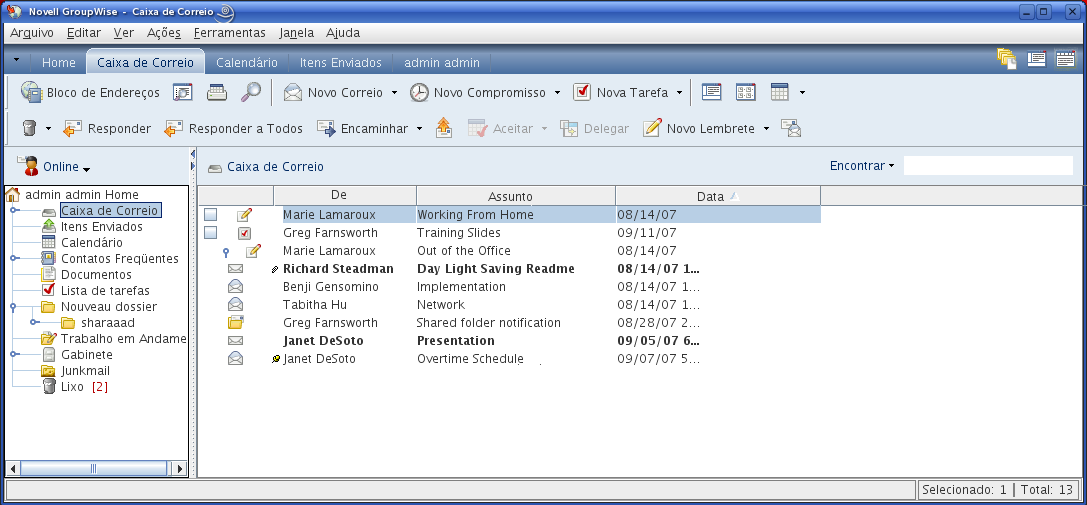Click the magnifying glass search icon

tap(251, 92)
